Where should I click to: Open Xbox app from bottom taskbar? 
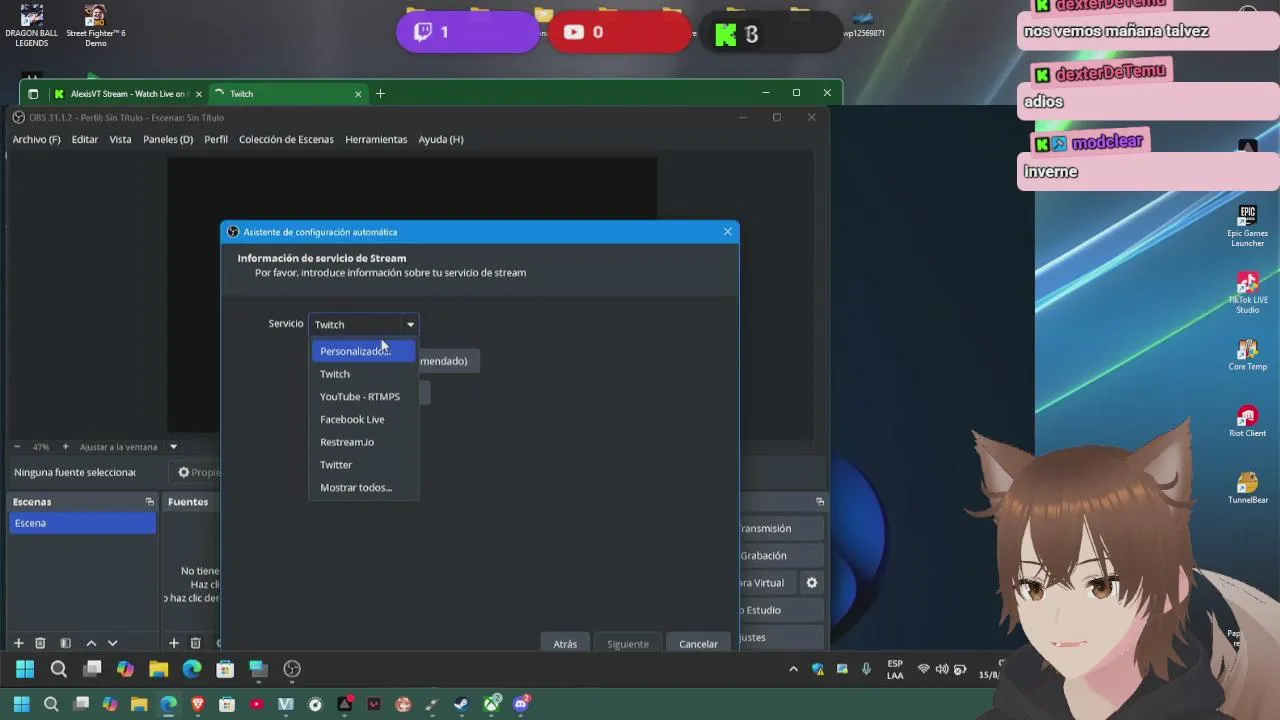click(491, 704)
